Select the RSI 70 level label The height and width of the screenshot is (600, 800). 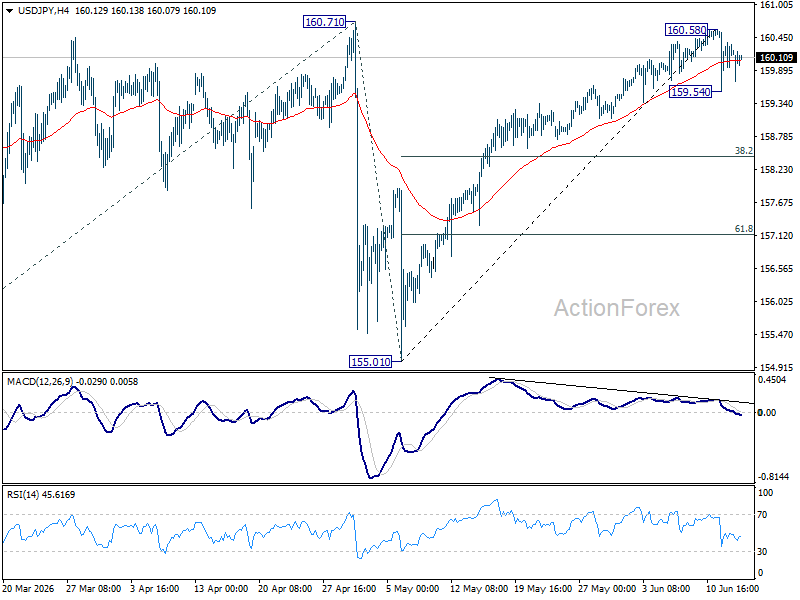click(x=762, y=515)
